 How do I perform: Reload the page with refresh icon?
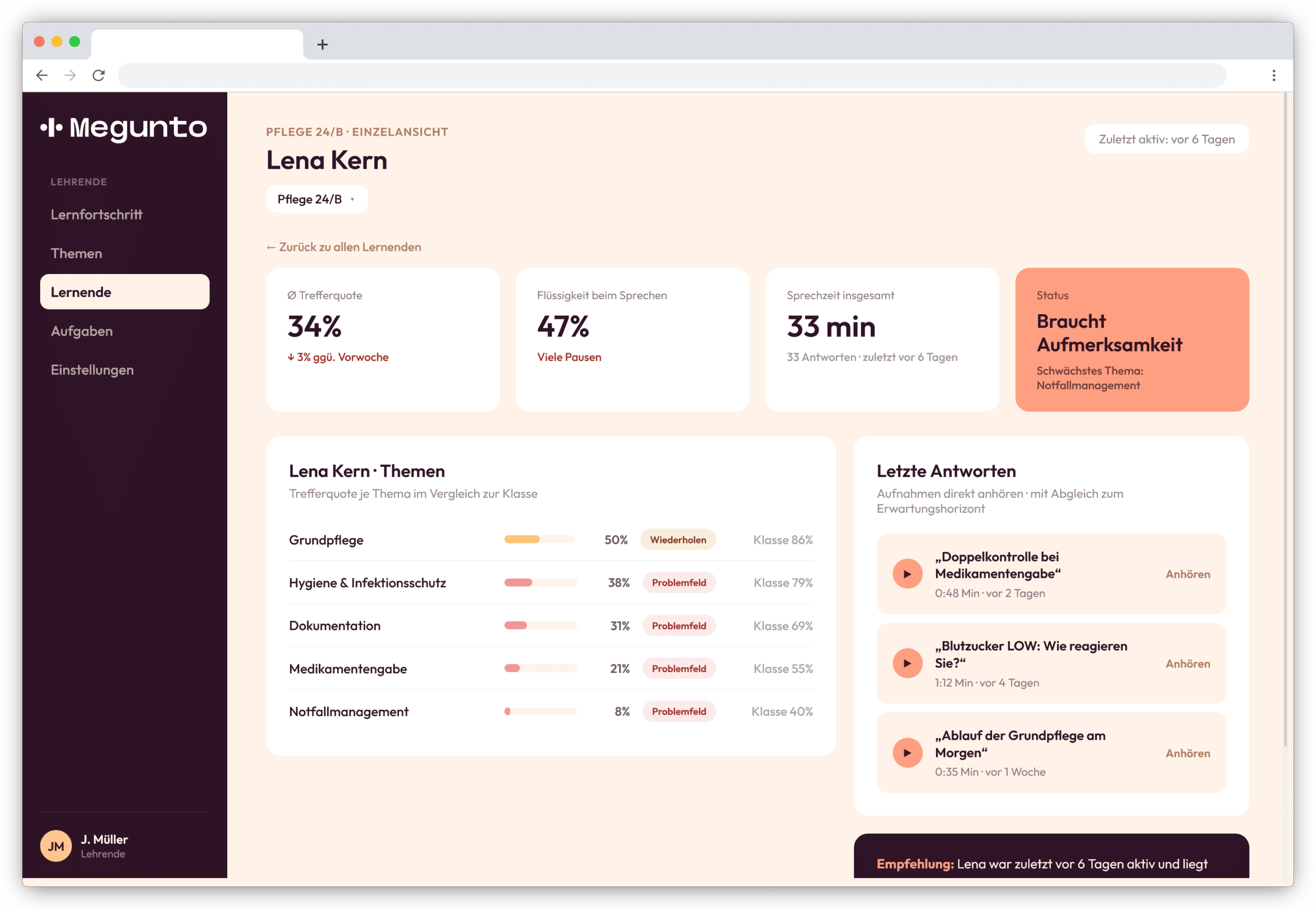pos(99,75)
